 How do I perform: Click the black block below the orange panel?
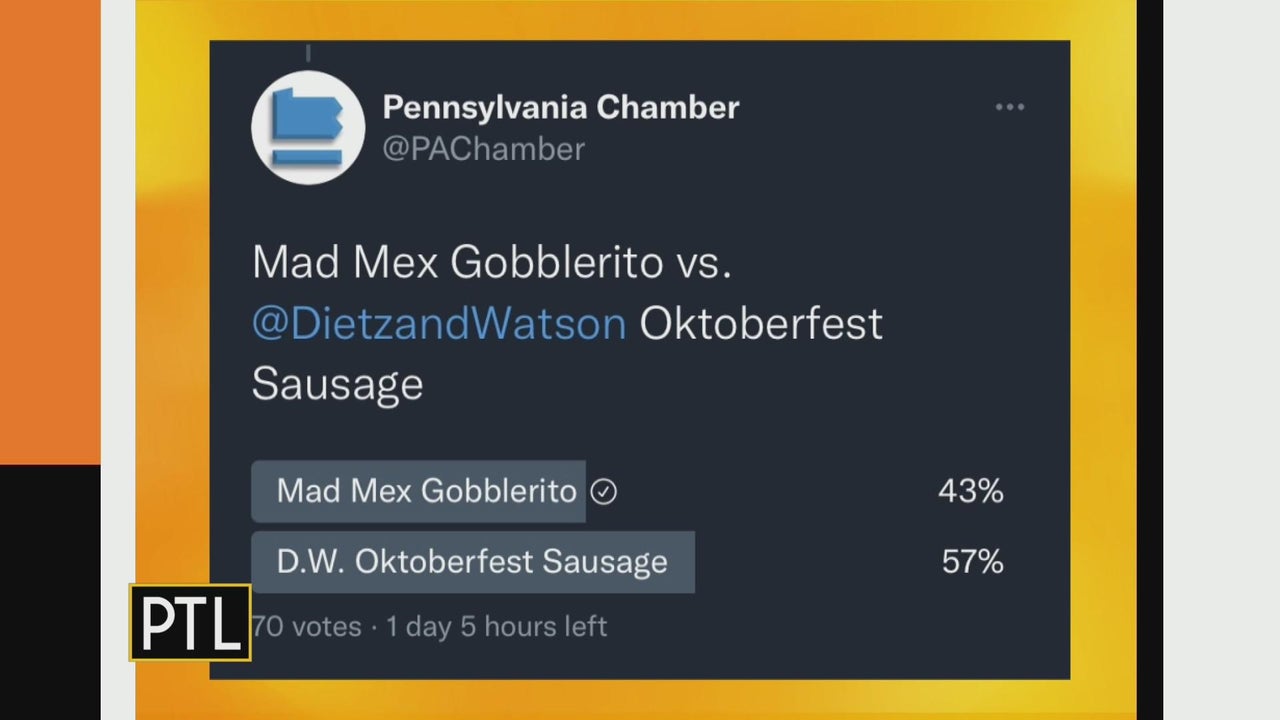[50, 590]
